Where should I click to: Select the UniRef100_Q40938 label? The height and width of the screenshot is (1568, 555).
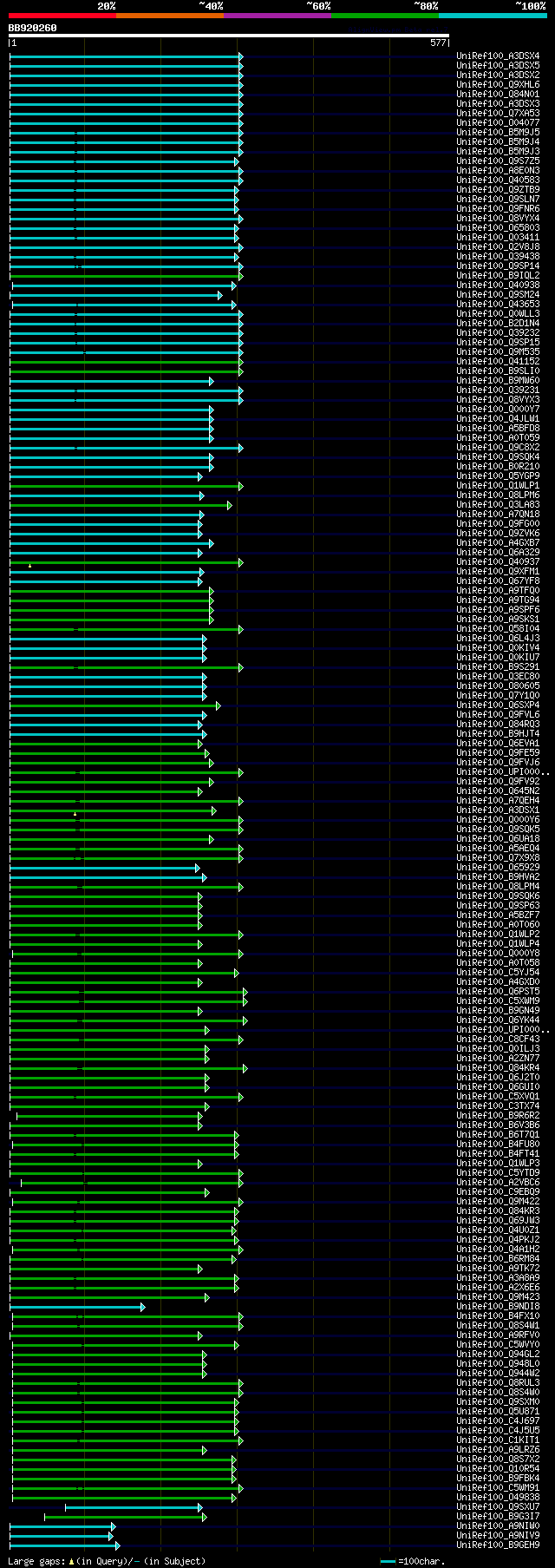click(x=498, y=285)
